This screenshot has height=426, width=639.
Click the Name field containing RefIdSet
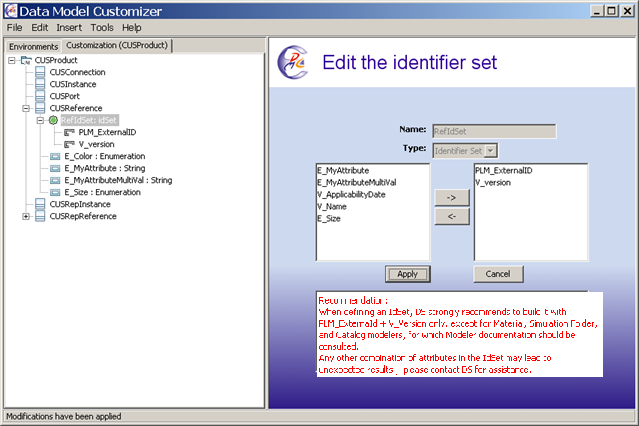(x=494, y=131)
